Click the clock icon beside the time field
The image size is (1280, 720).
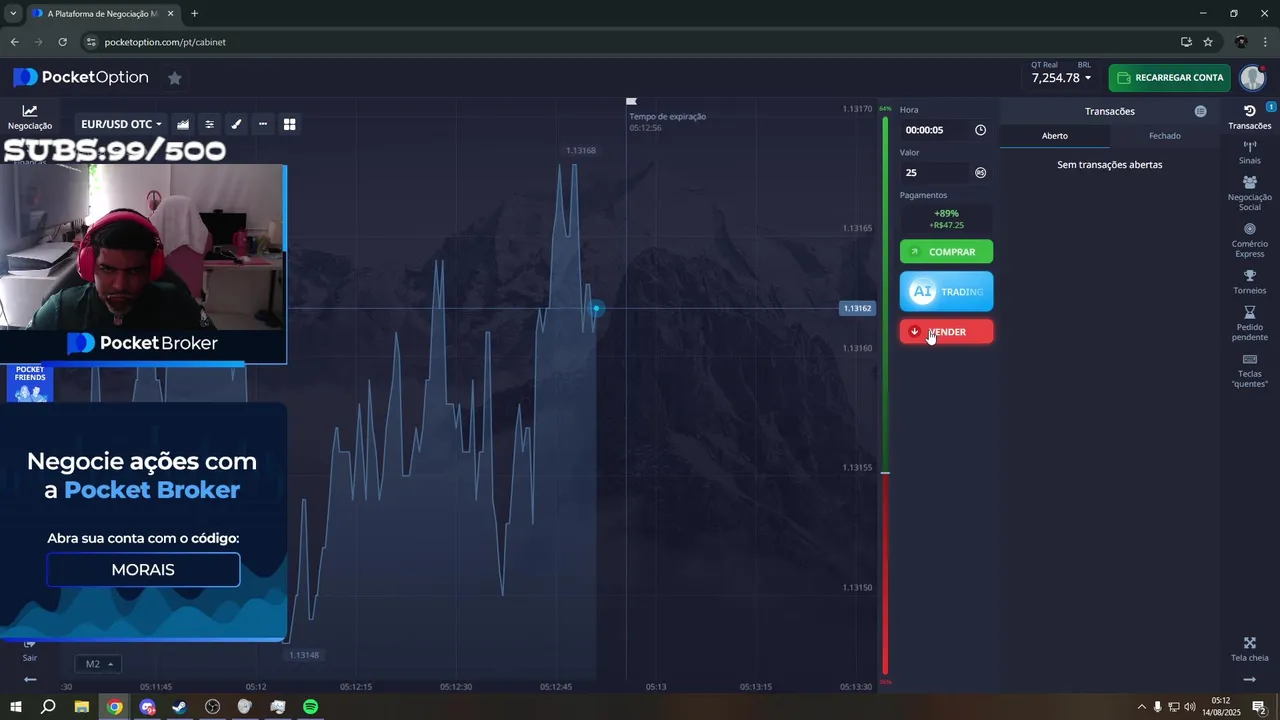[x=980, y=130]
